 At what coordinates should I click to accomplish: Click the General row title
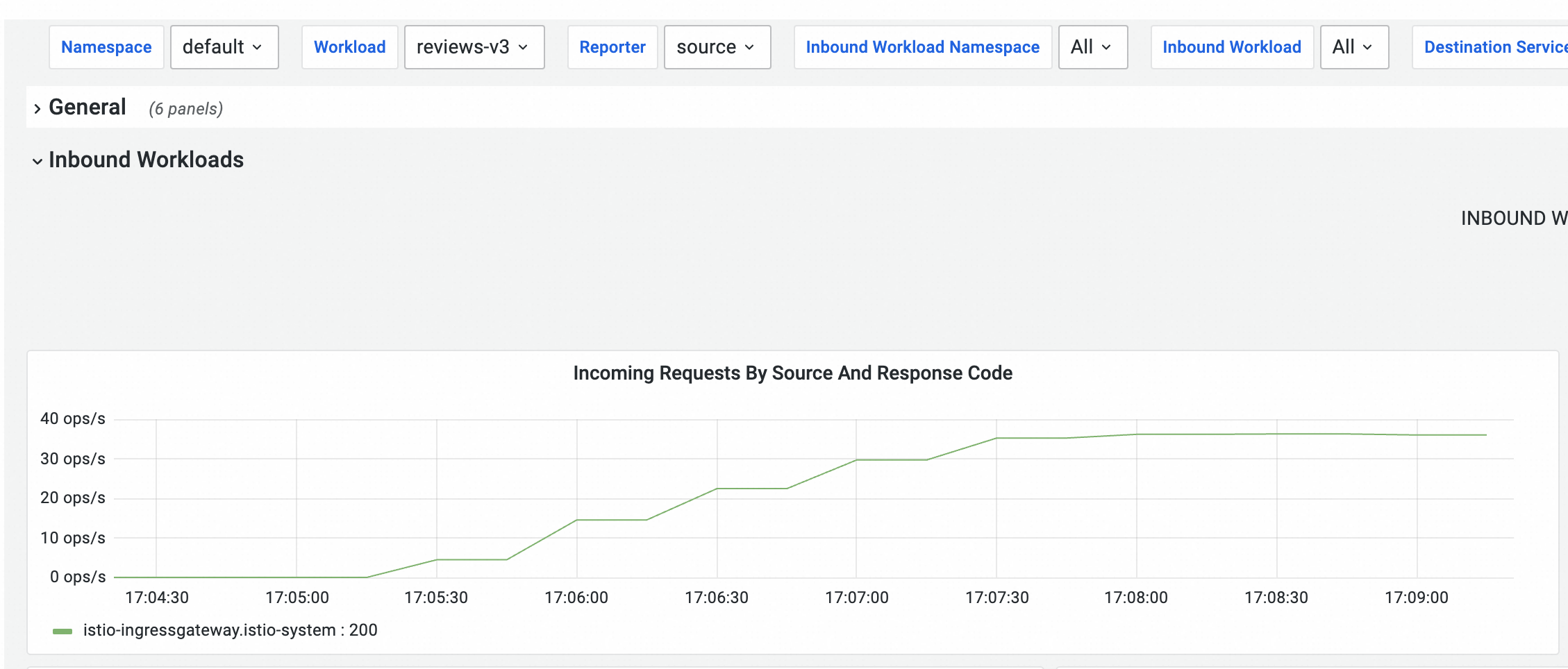click(87, 108)
